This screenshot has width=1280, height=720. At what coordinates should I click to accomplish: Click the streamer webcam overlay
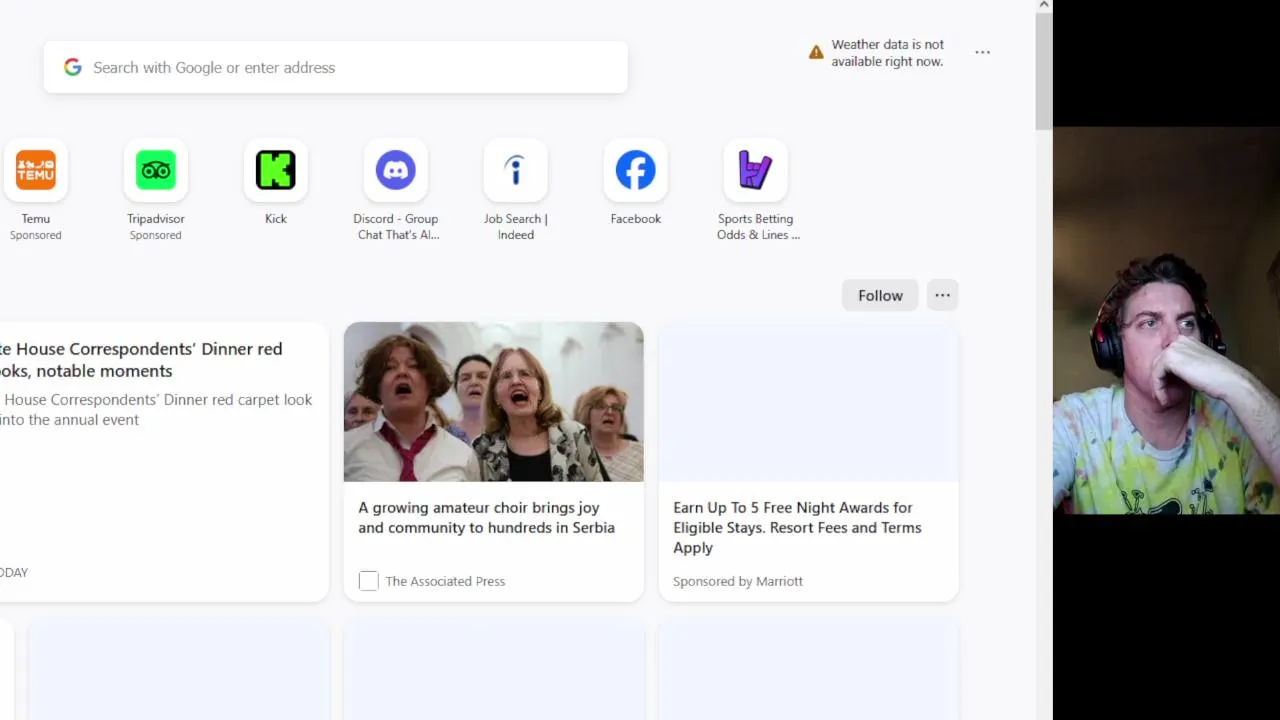1166,321
